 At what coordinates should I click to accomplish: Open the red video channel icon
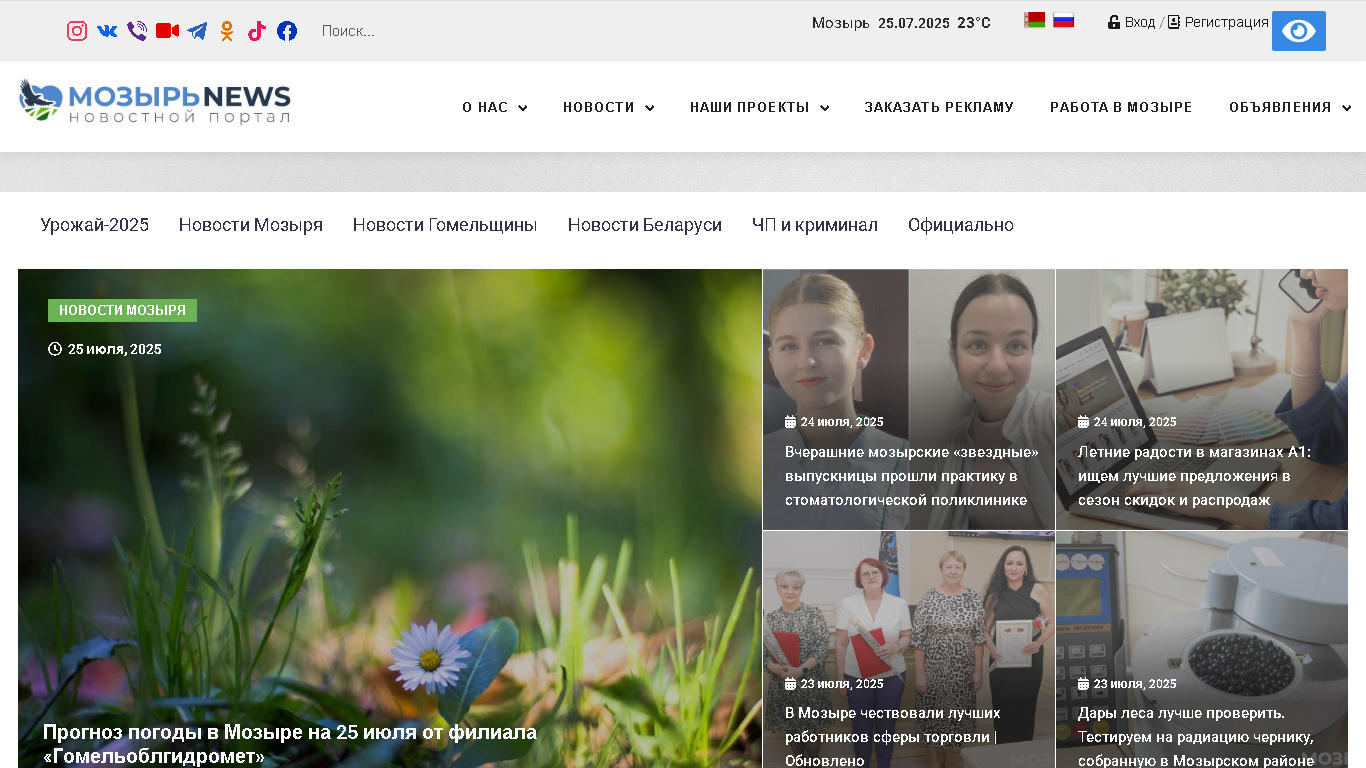tap(167, 31)
